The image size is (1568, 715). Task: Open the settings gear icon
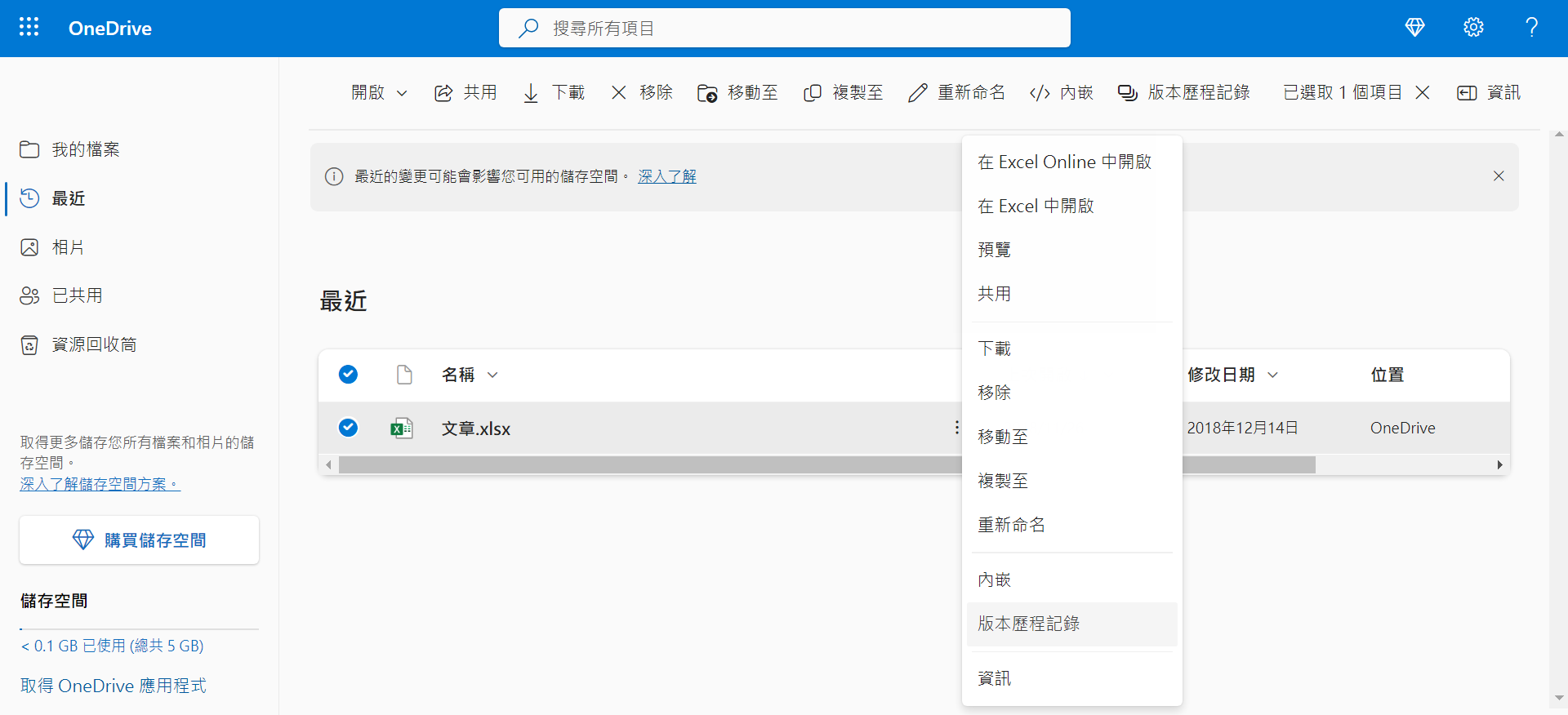[1473, 28]
